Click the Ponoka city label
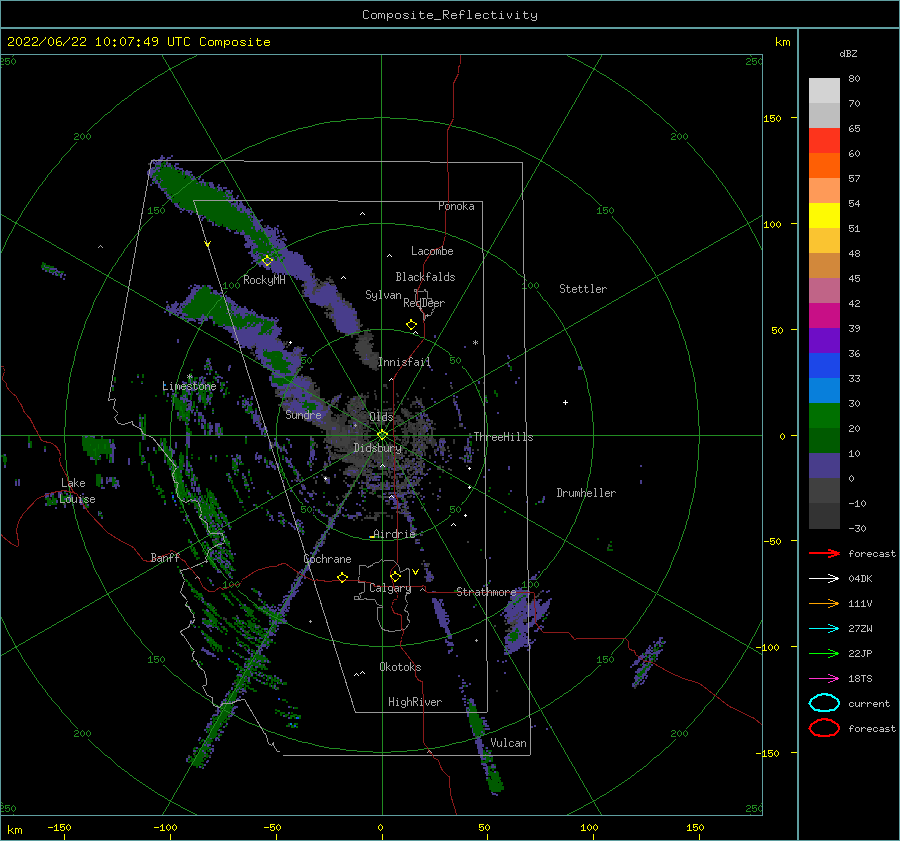Image resolution: width=900 pixels, height=841 pixels. [x=456, y=206]
